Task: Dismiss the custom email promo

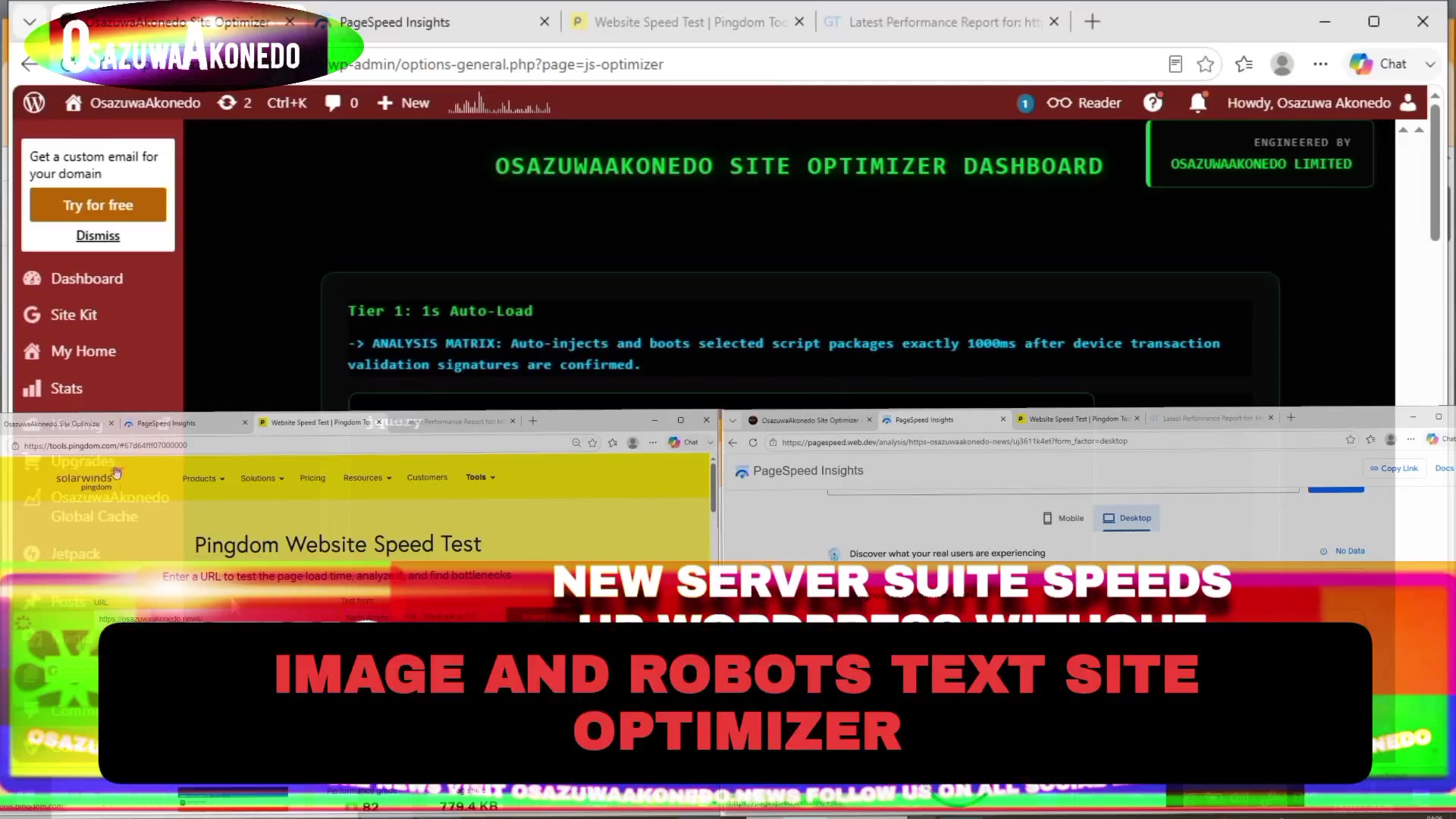Action: tap(98, 236)
